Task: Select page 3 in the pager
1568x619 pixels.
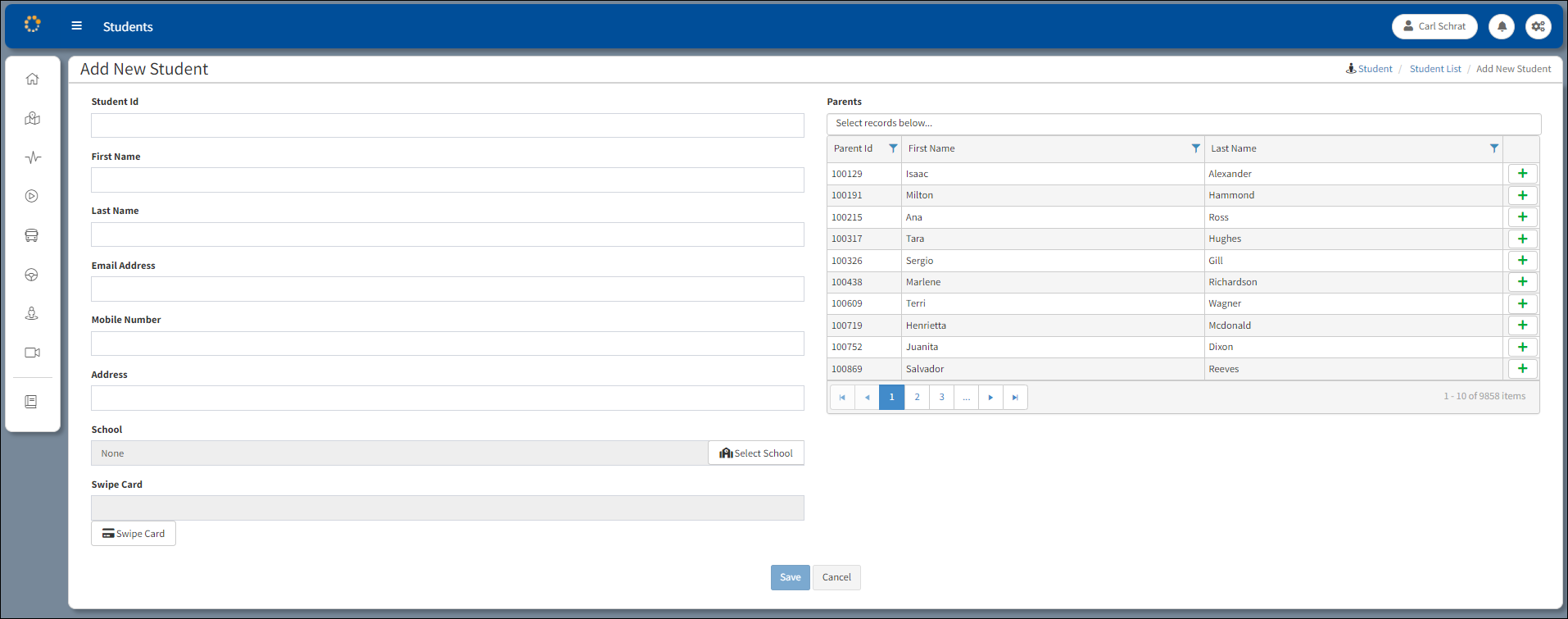Action: click(941, 397)
